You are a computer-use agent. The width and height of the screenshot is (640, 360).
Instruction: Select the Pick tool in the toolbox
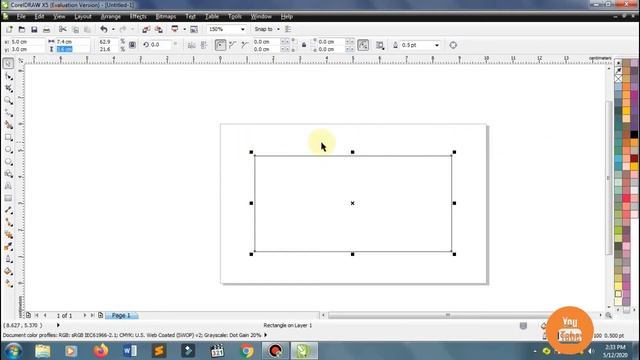(x=8, y=64)
